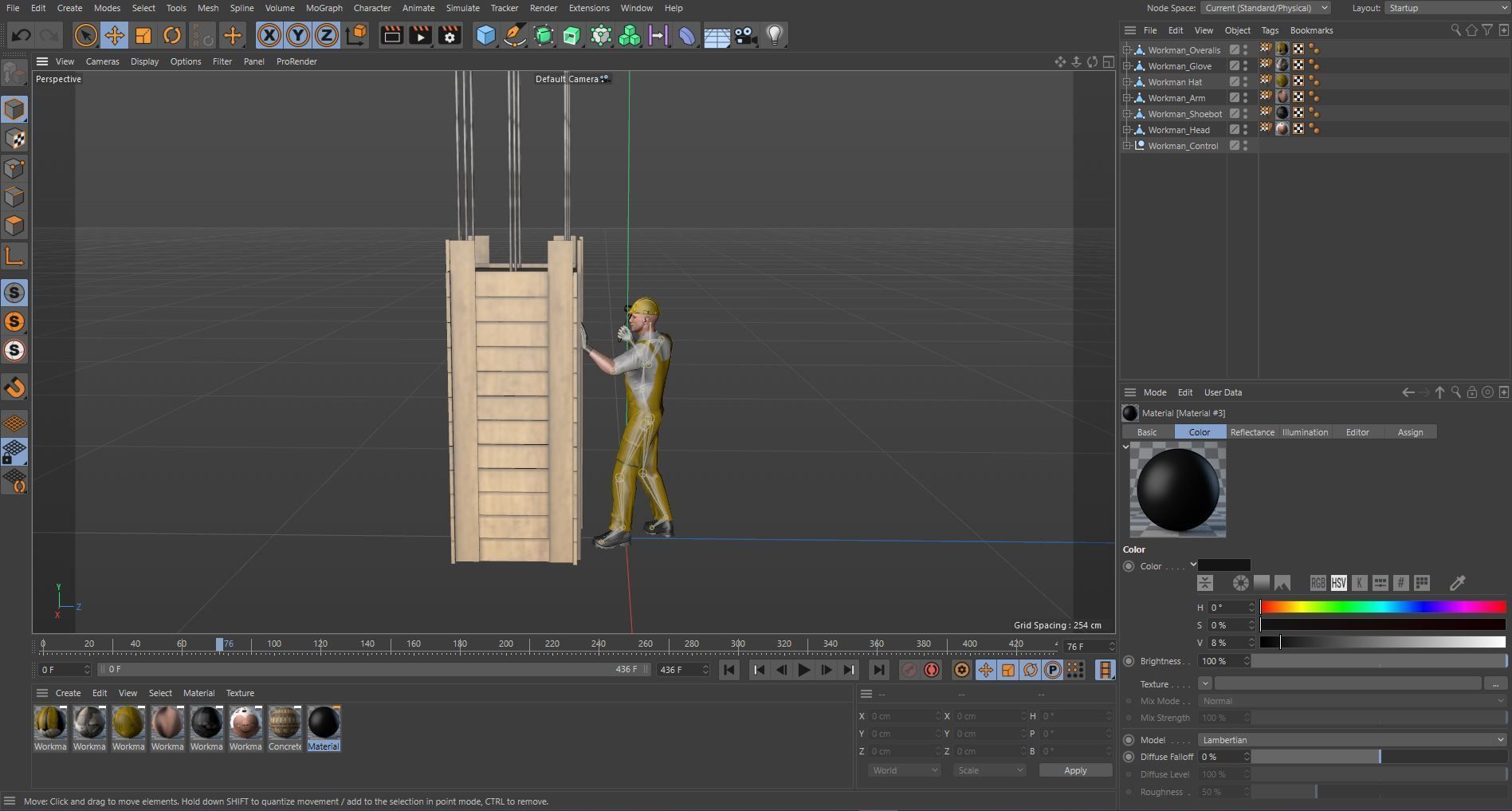The height and width of the screenshot is (811, 1512).
Task: Open the Texture arrow dropdown
Action: tap(1204, 683)
